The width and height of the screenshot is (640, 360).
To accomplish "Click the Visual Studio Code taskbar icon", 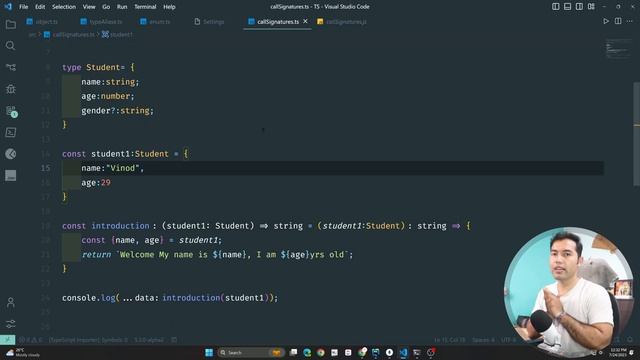I will pyautogui.click(x=403, y=353).
